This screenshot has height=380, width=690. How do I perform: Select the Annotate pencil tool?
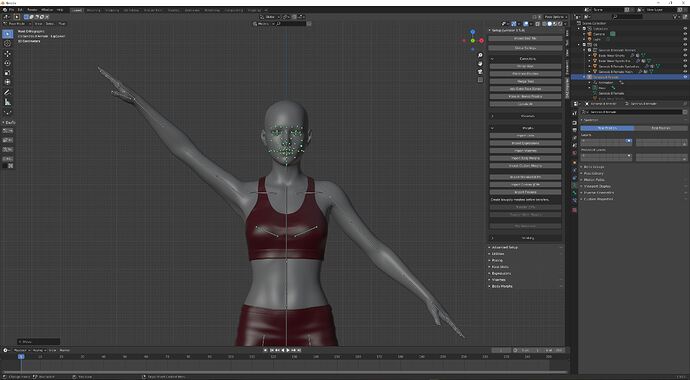pos(7,92)
